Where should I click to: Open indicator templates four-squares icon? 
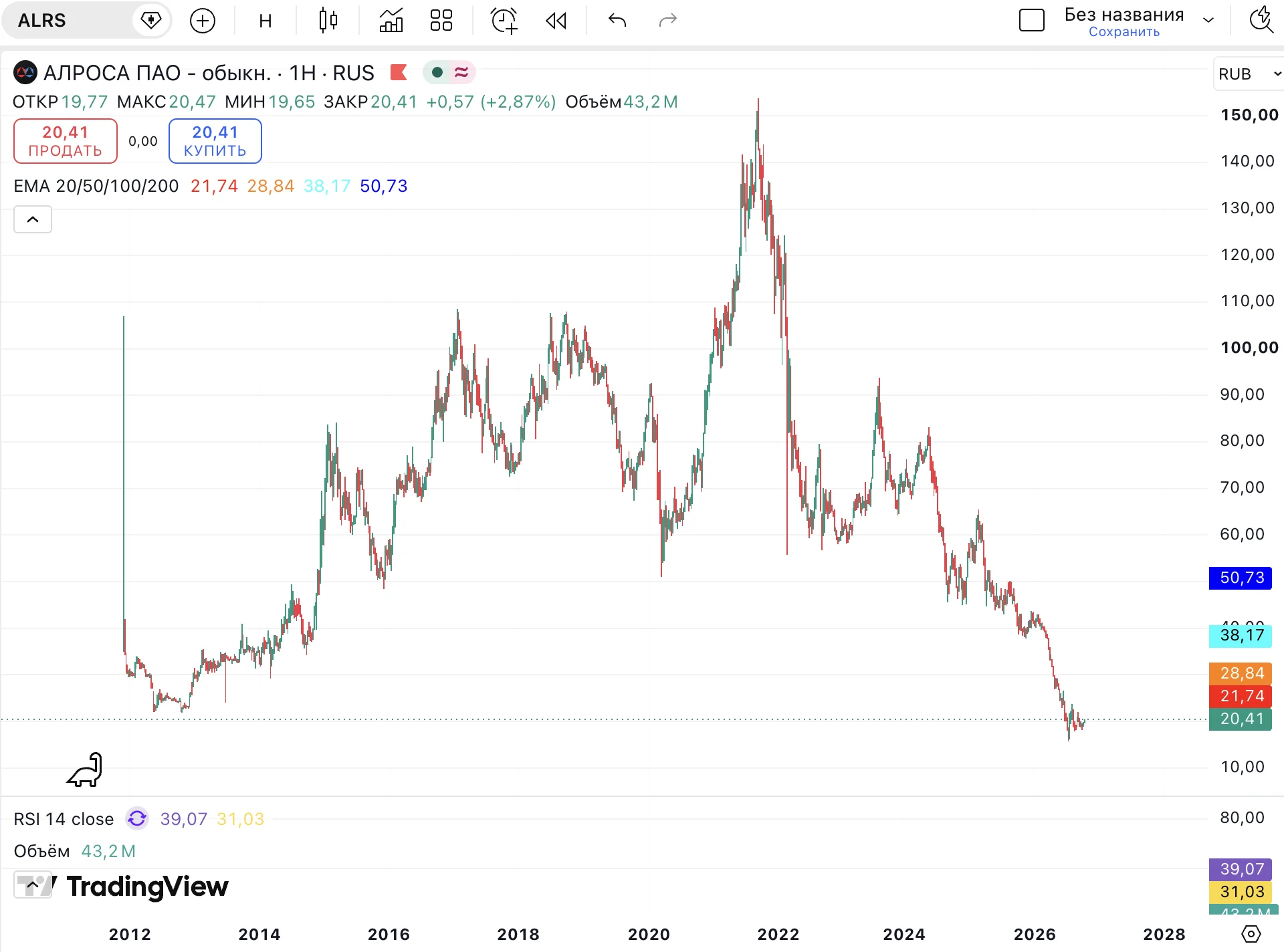(x=441, y=21)
